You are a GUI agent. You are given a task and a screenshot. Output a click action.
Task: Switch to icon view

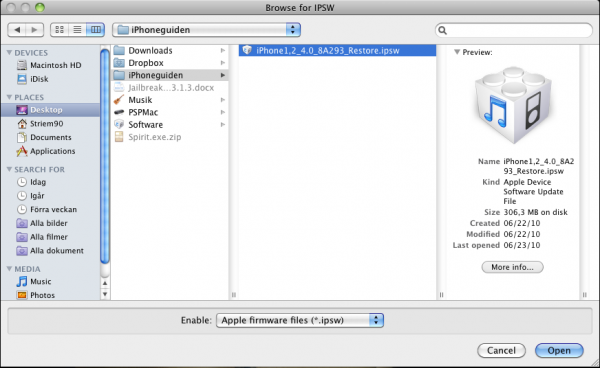[x=59, y=30]
